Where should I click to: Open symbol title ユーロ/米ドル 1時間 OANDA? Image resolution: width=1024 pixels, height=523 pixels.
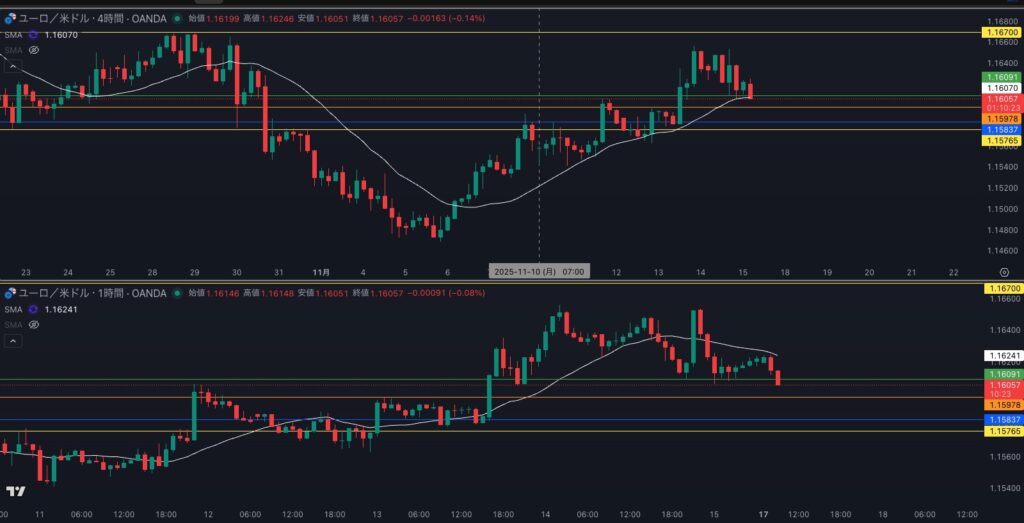click(x=92, y=293)
